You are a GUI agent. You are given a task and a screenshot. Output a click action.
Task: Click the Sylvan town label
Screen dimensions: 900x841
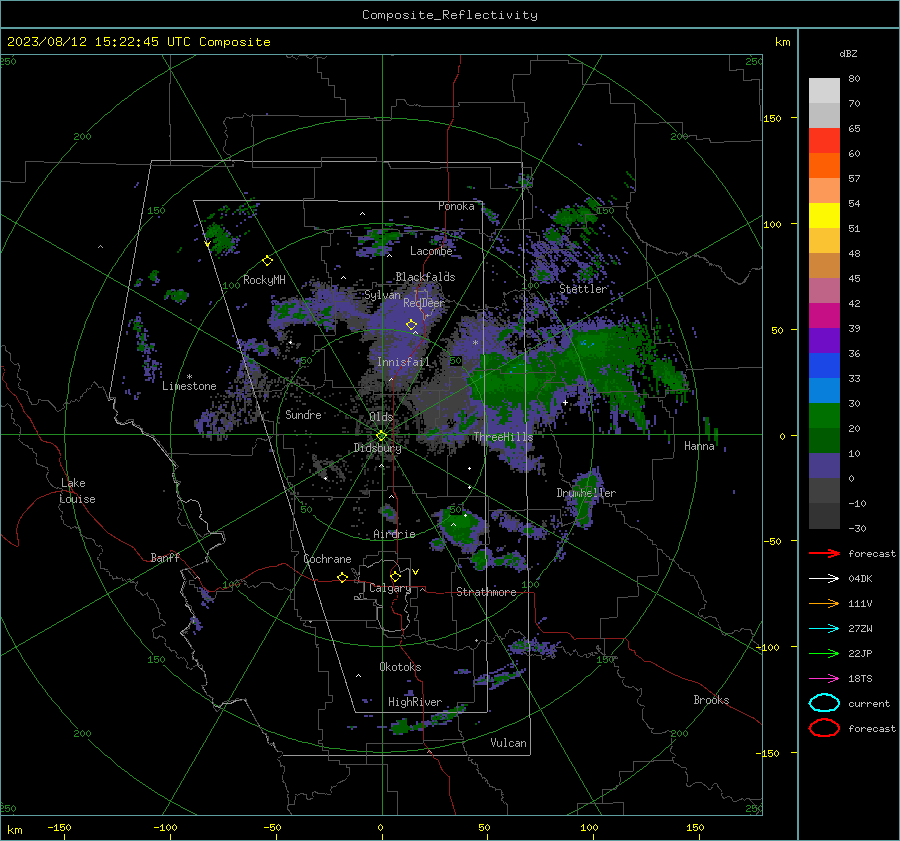pyautogui.click(x=382, y=295)
